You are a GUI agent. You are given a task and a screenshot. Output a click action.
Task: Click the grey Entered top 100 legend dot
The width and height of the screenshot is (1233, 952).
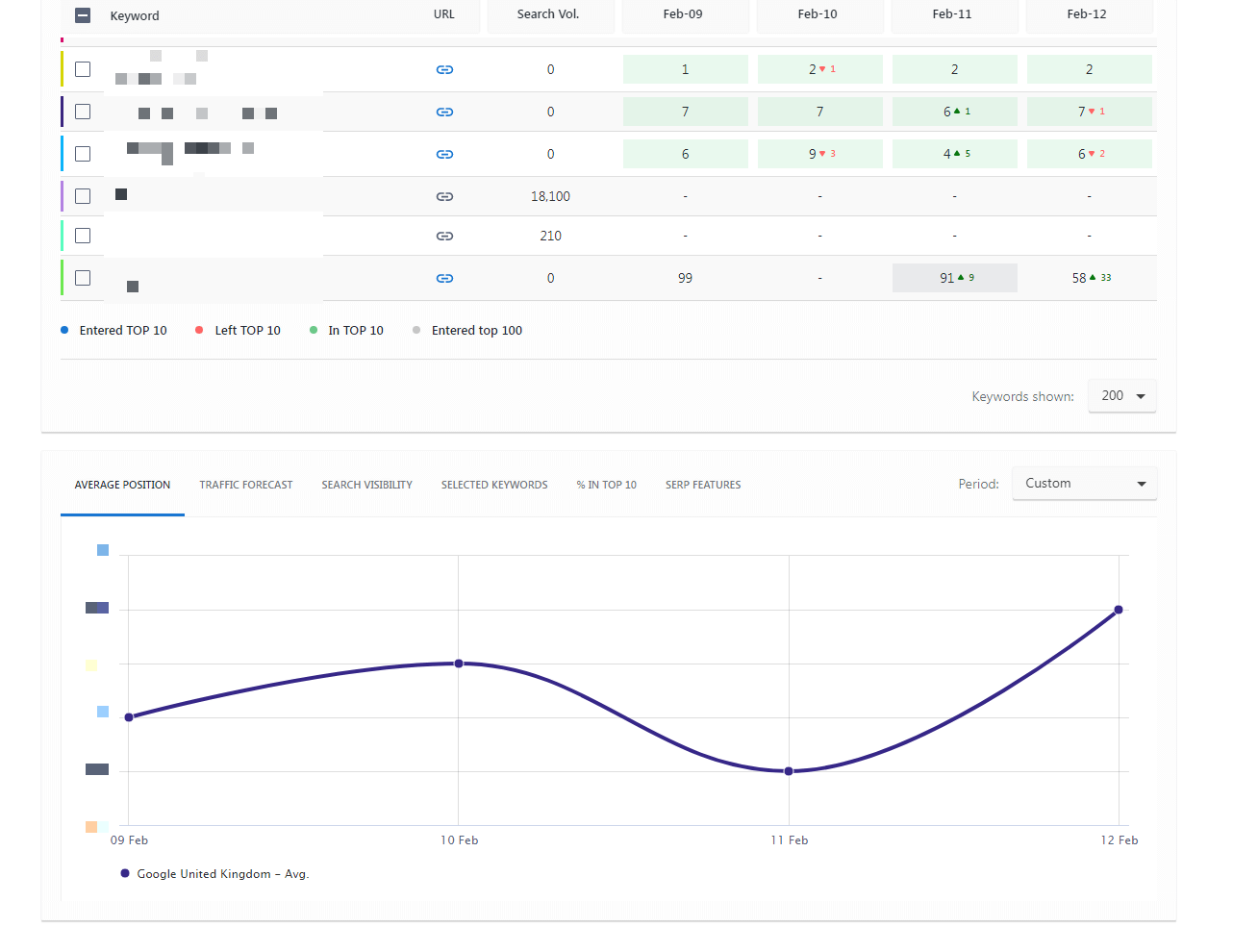tap(415, 330)
